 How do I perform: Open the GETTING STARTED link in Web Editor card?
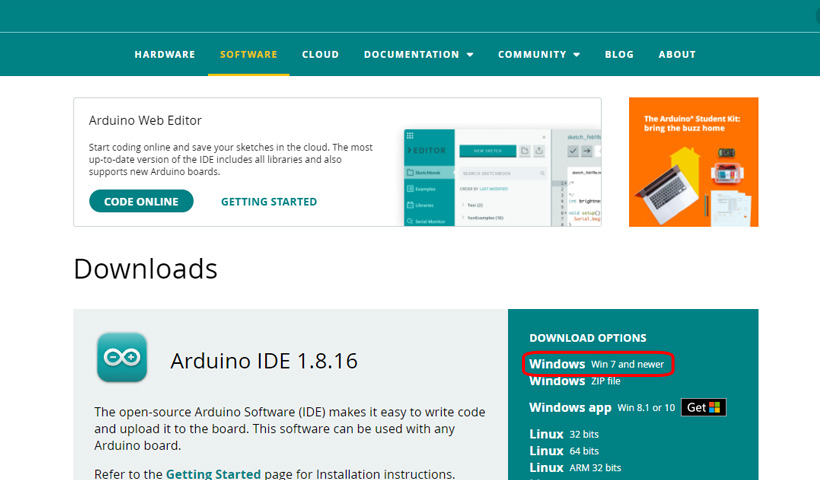[x=269, y=202]
